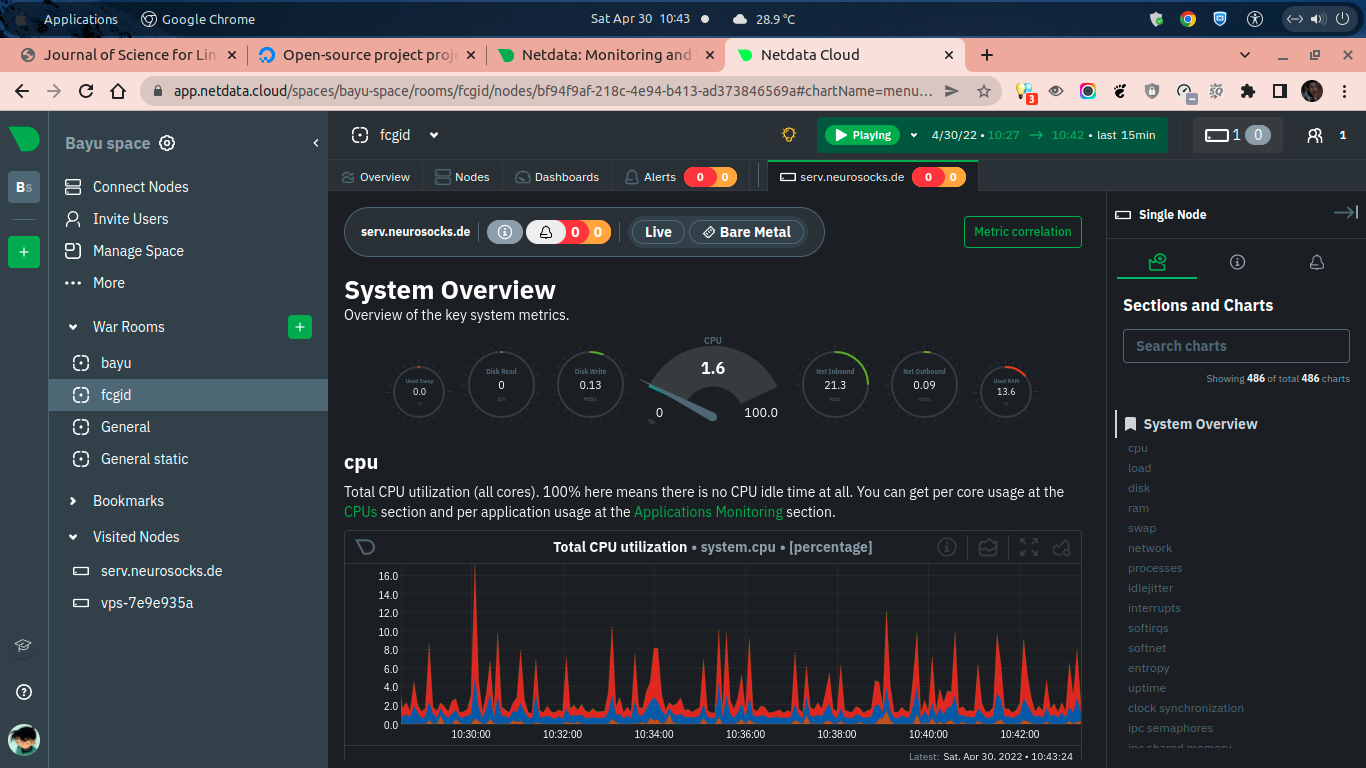Viewport: 1366px width, 768px height.
Task: Select the alerts bell tab in panel
Action: pos(1317,262)
